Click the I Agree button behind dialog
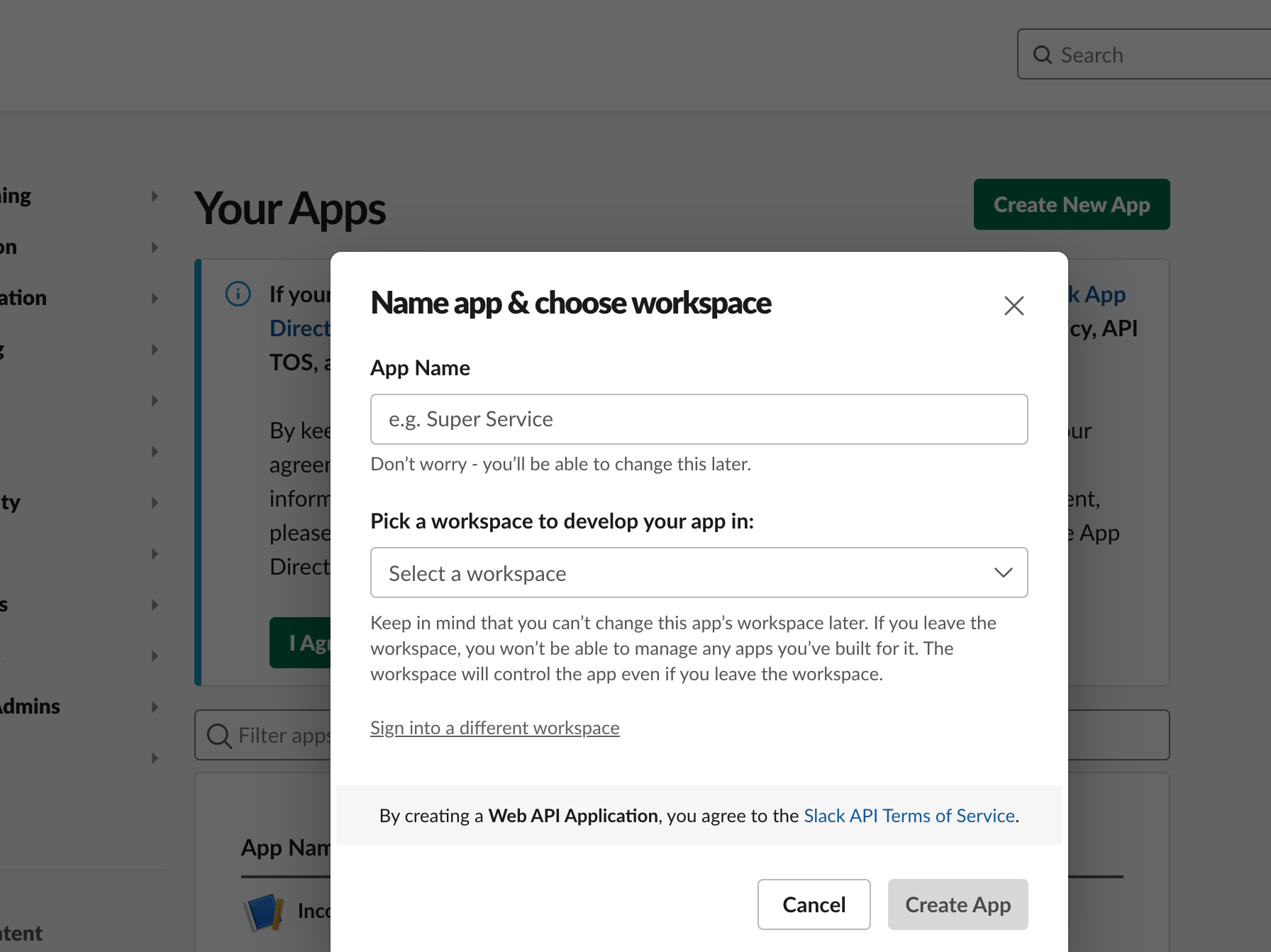The width and height of the screenshot is (1271, 952). coord(301,643)
